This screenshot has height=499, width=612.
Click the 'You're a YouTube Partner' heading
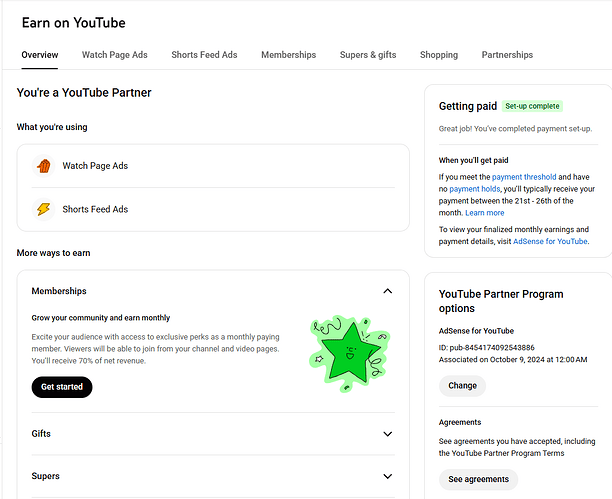click(84, 93)
